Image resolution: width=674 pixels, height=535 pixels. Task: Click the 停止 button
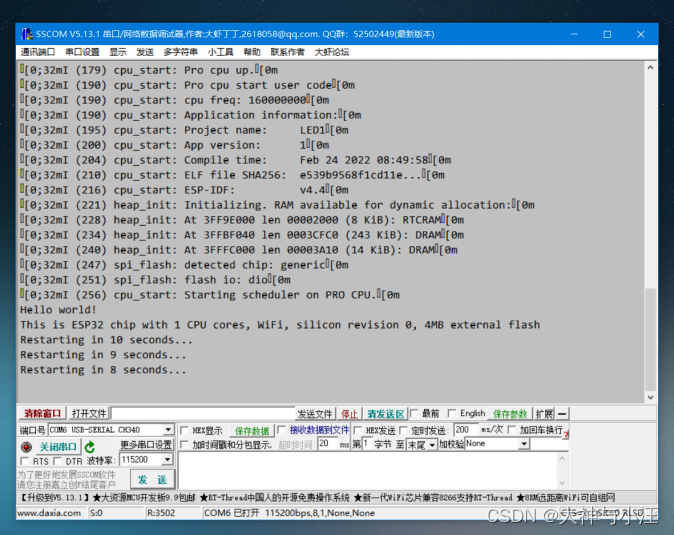[349, 414]
